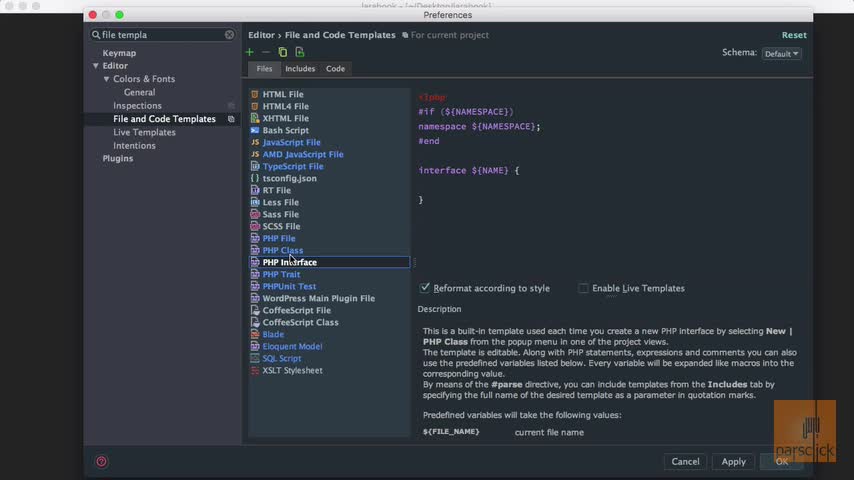Image resolution: width=854 pixels, height=480 pixels.
Task: Select the CoffeeScript Class template
Action: [300, 322]
